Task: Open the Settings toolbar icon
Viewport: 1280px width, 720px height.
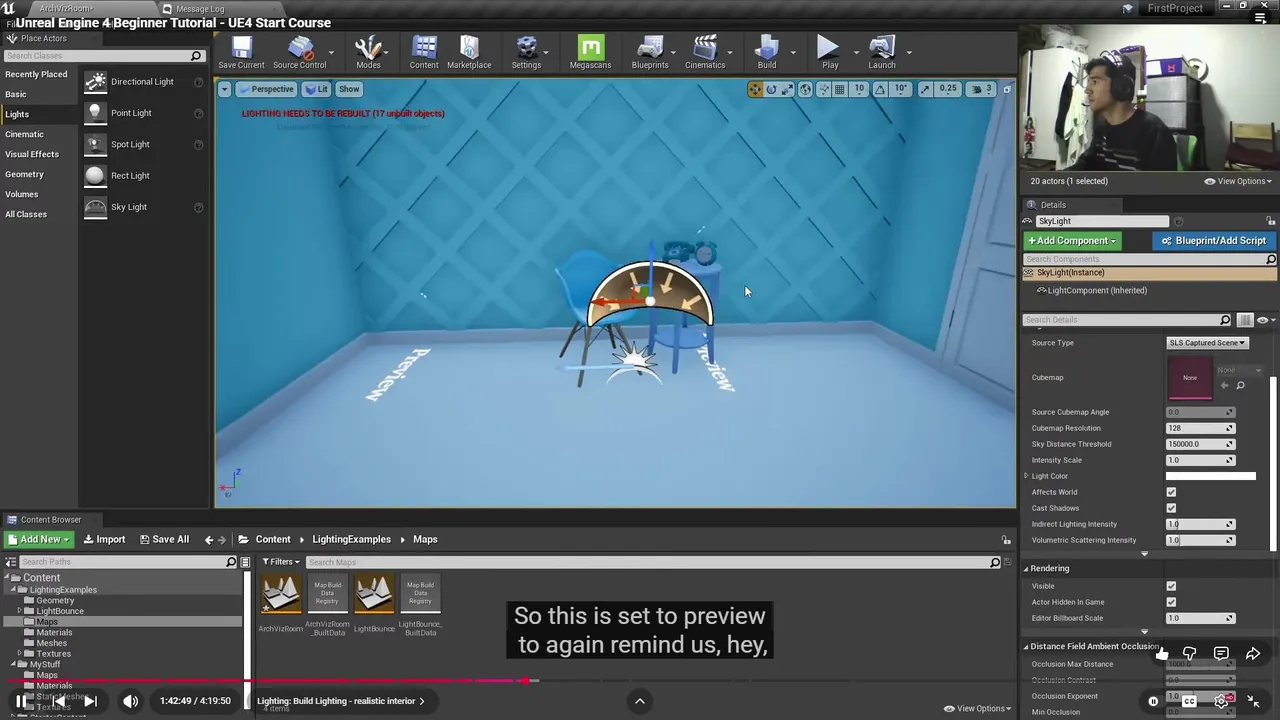Action: tap(526, 53)
